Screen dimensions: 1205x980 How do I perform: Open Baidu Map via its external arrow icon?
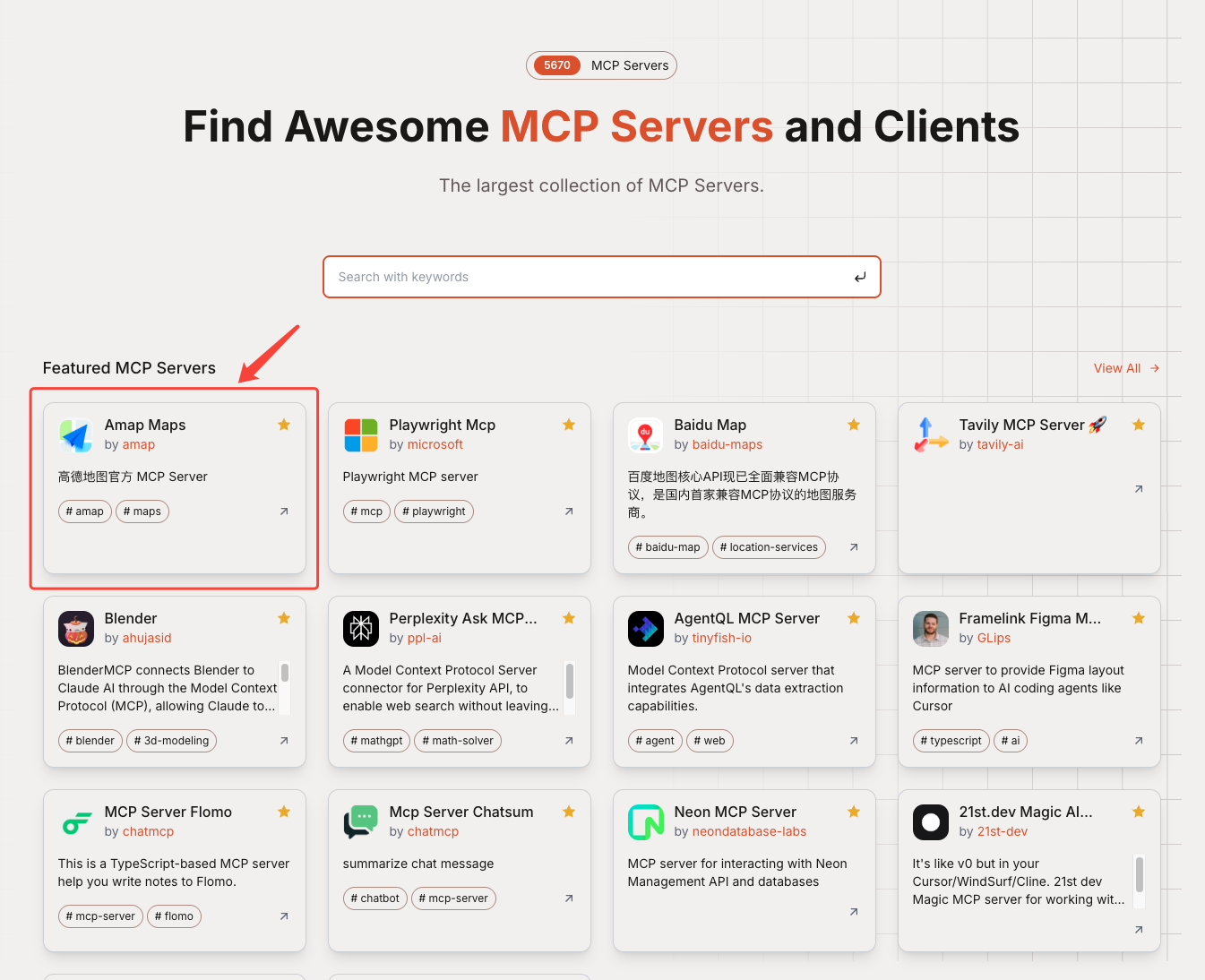(854, 547)
